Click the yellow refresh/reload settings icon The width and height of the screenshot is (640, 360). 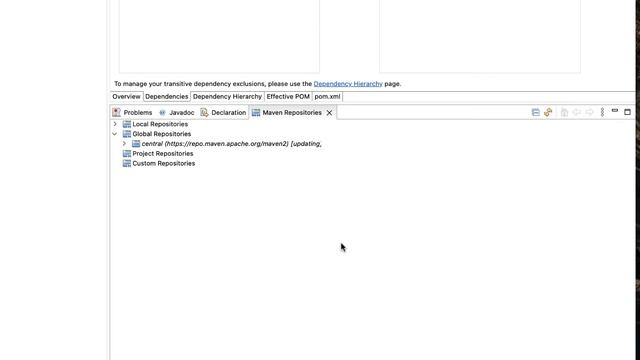tap(548, 112)
